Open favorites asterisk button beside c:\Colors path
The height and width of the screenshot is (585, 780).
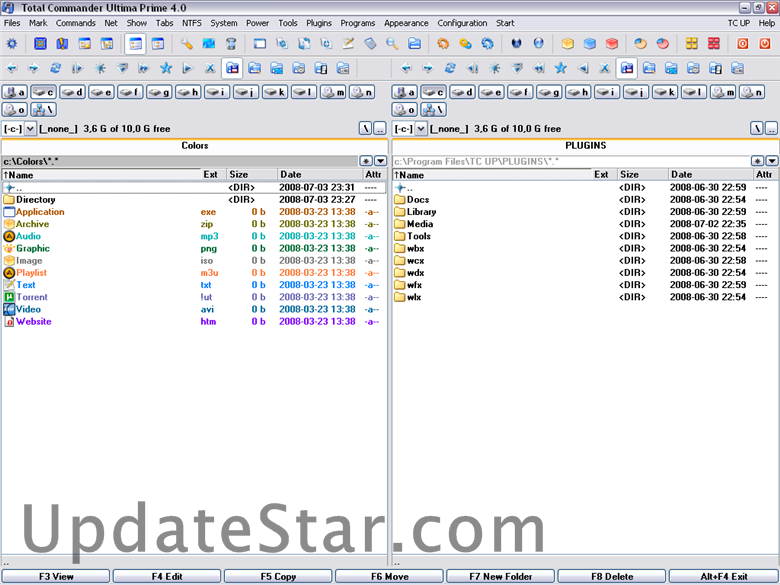point(366,161)
